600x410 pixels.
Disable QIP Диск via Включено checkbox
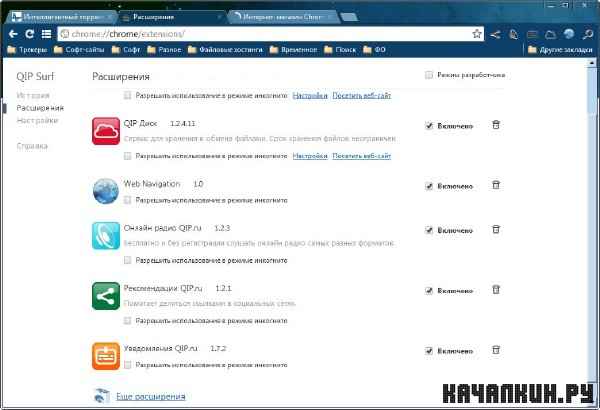pos(429,126)
